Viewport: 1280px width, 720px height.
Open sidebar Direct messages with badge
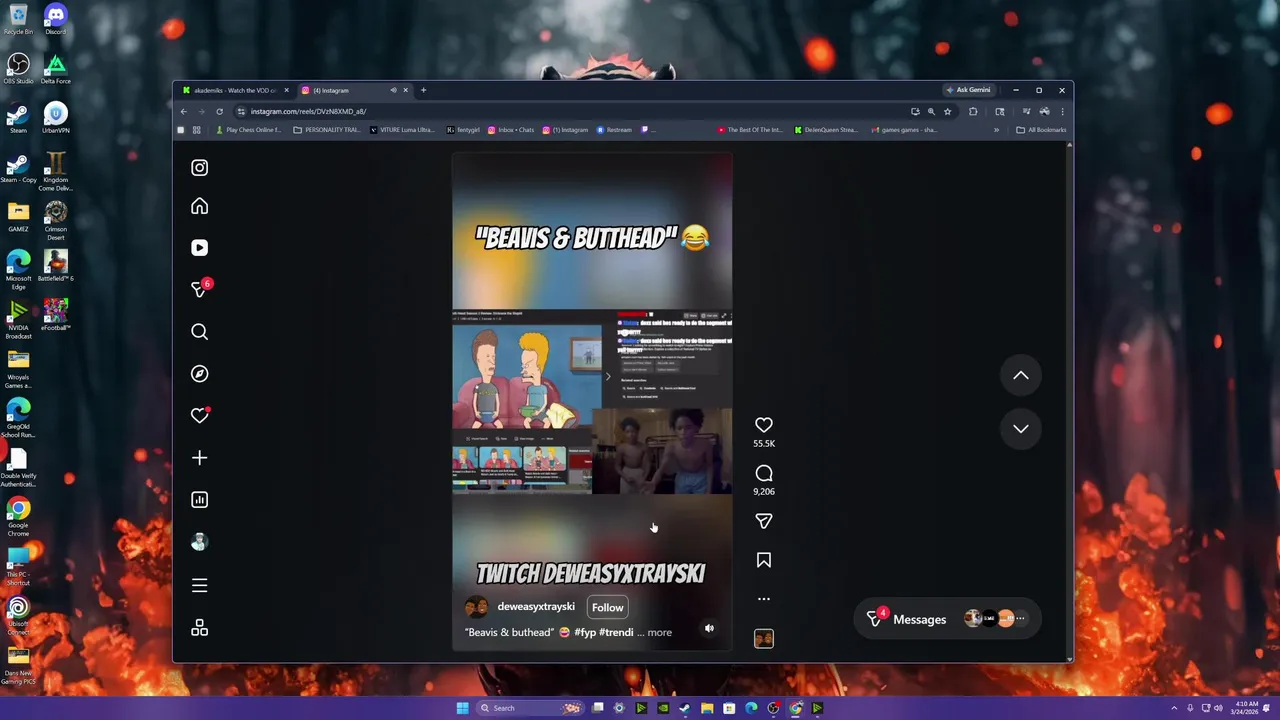coord(200,289)
